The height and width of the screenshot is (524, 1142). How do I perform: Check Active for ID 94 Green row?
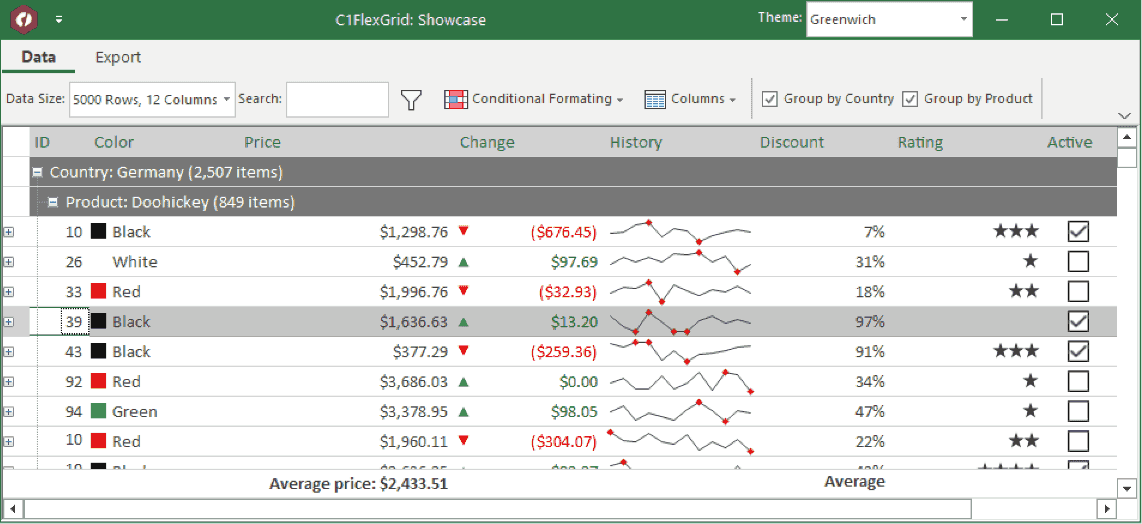point(1078,411)
